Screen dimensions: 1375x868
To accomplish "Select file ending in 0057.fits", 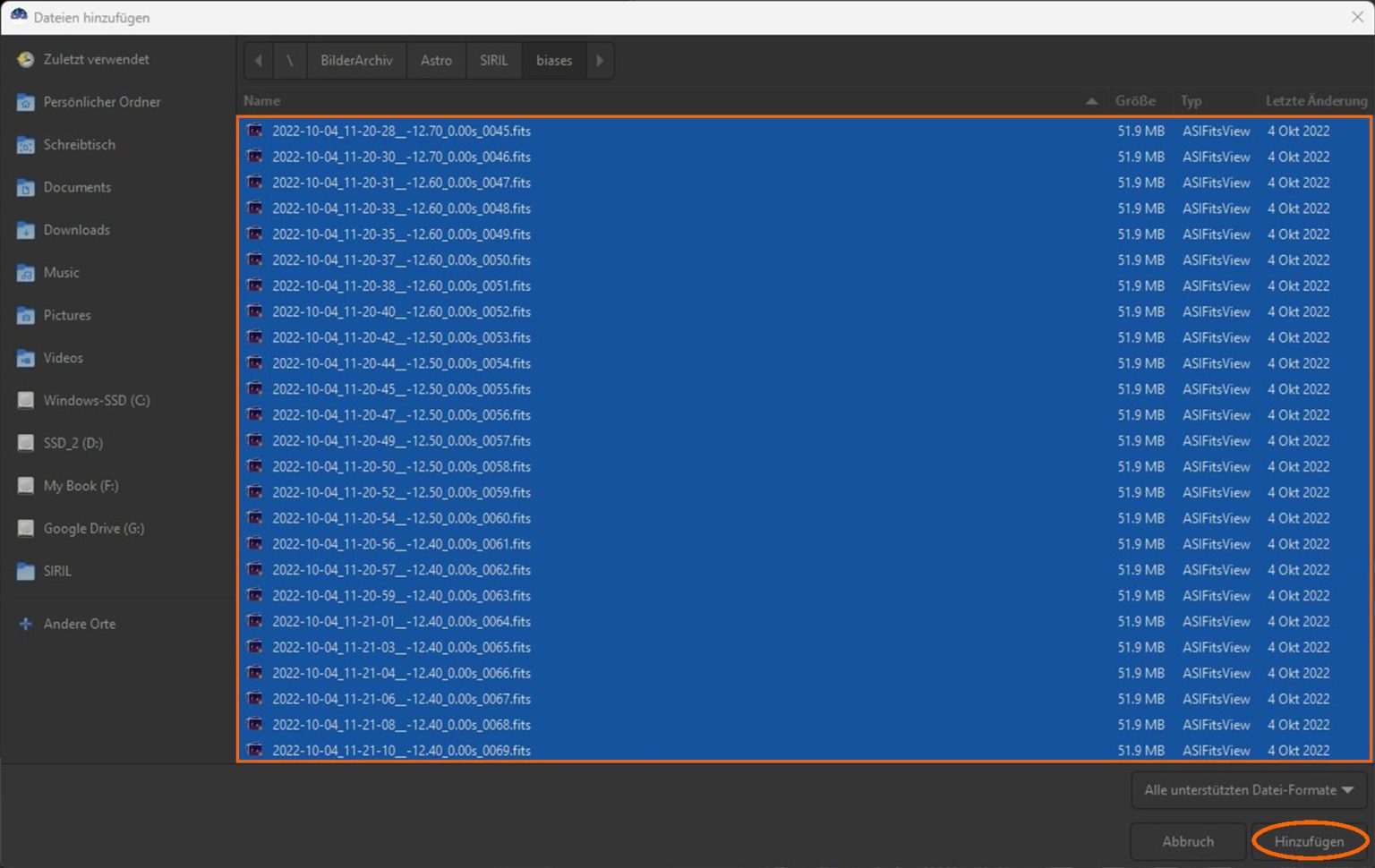I will [401, 441].
